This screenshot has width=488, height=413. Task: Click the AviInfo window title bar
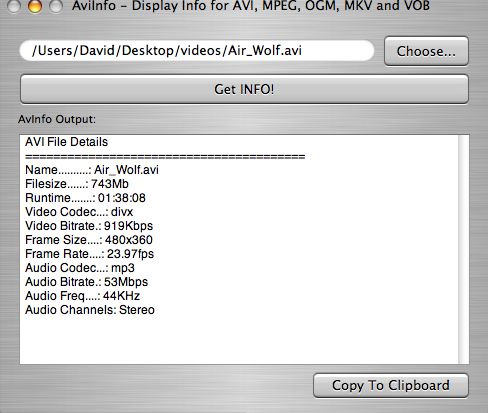[251, 6]
